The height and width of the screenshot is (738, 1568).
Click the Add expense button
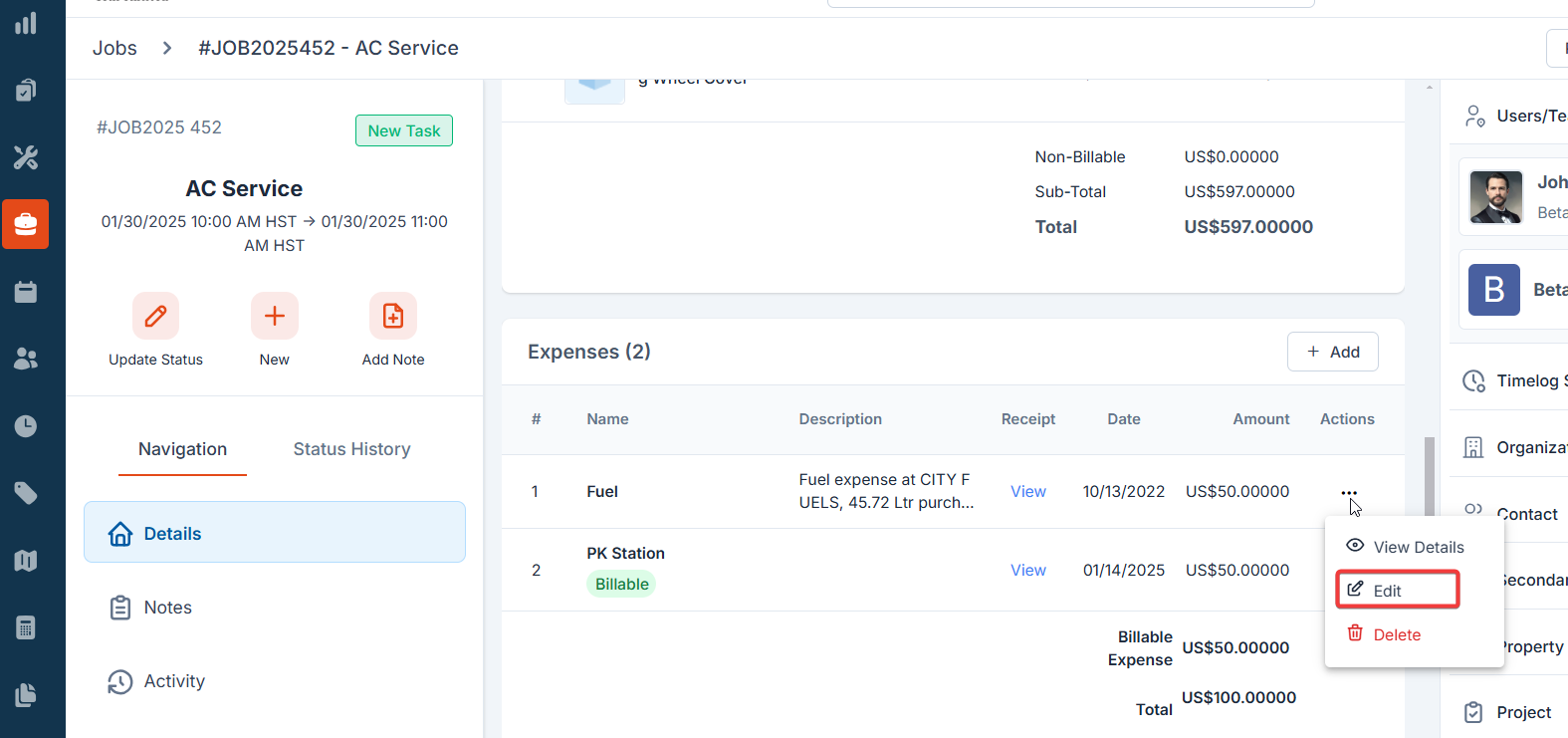click(1332, 352)
